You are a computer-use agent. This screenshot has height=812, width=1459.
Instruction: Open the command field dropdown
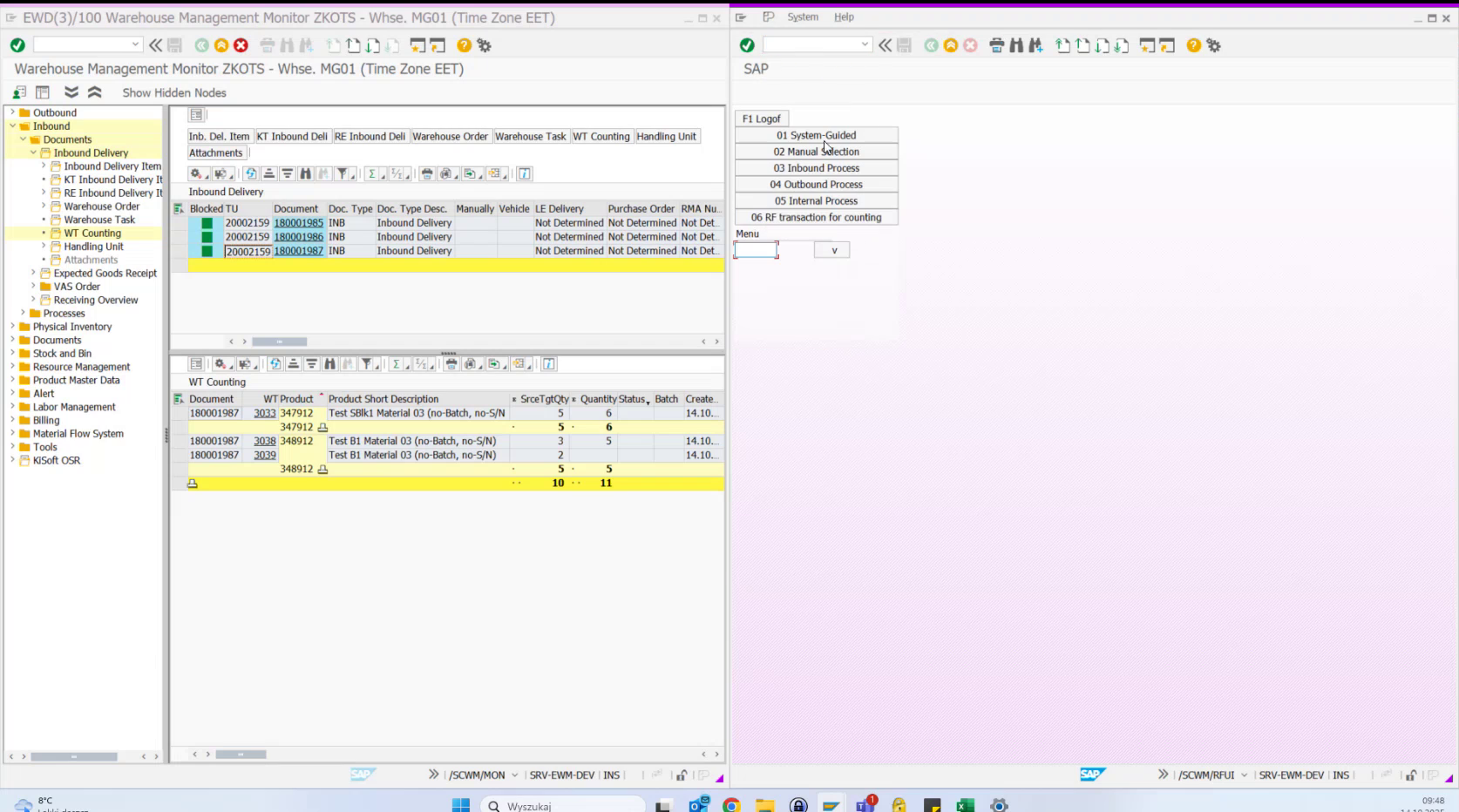[x=135, y=44]
